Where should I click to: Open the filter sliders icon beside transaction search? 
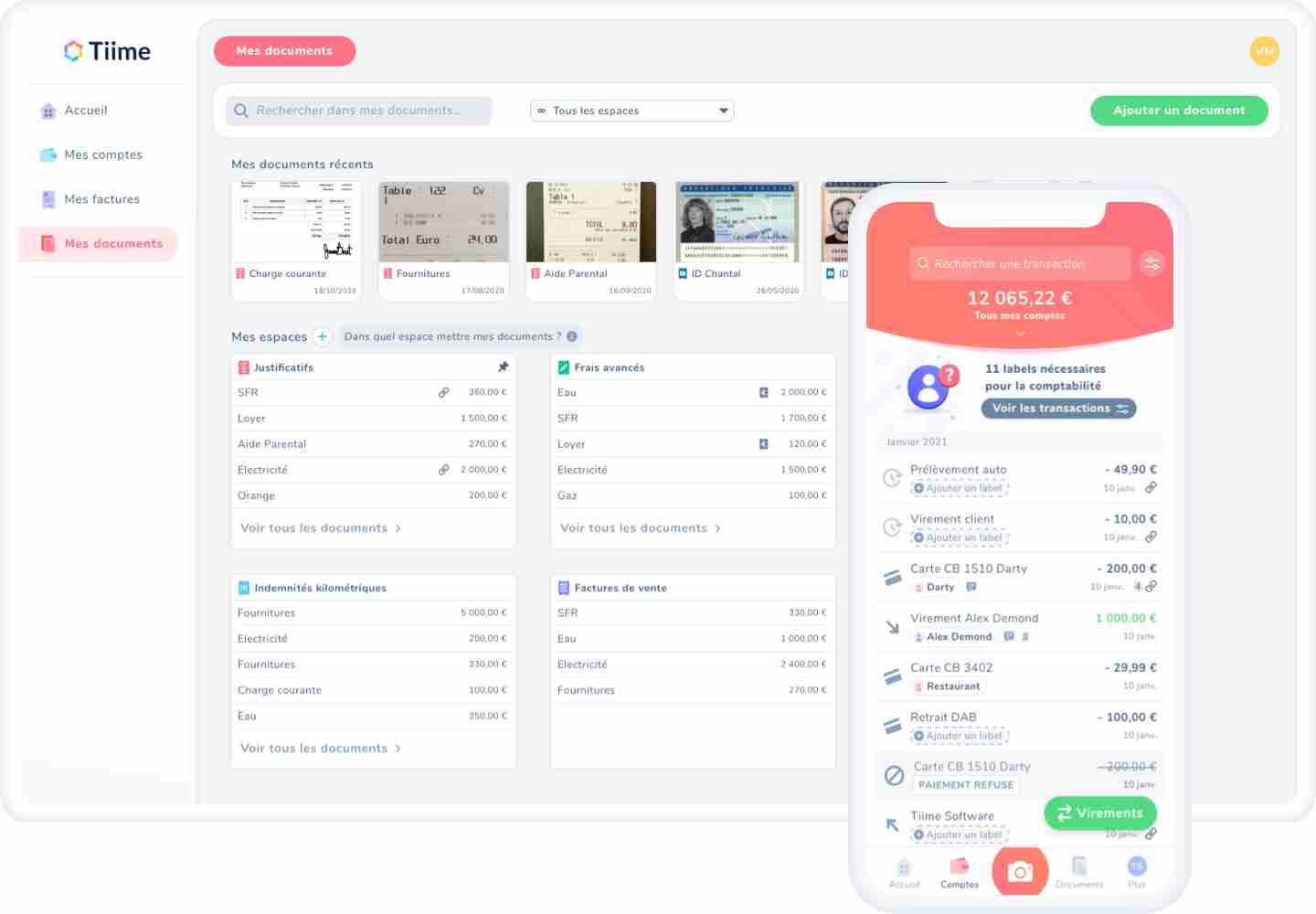[x=1152, y=264]
